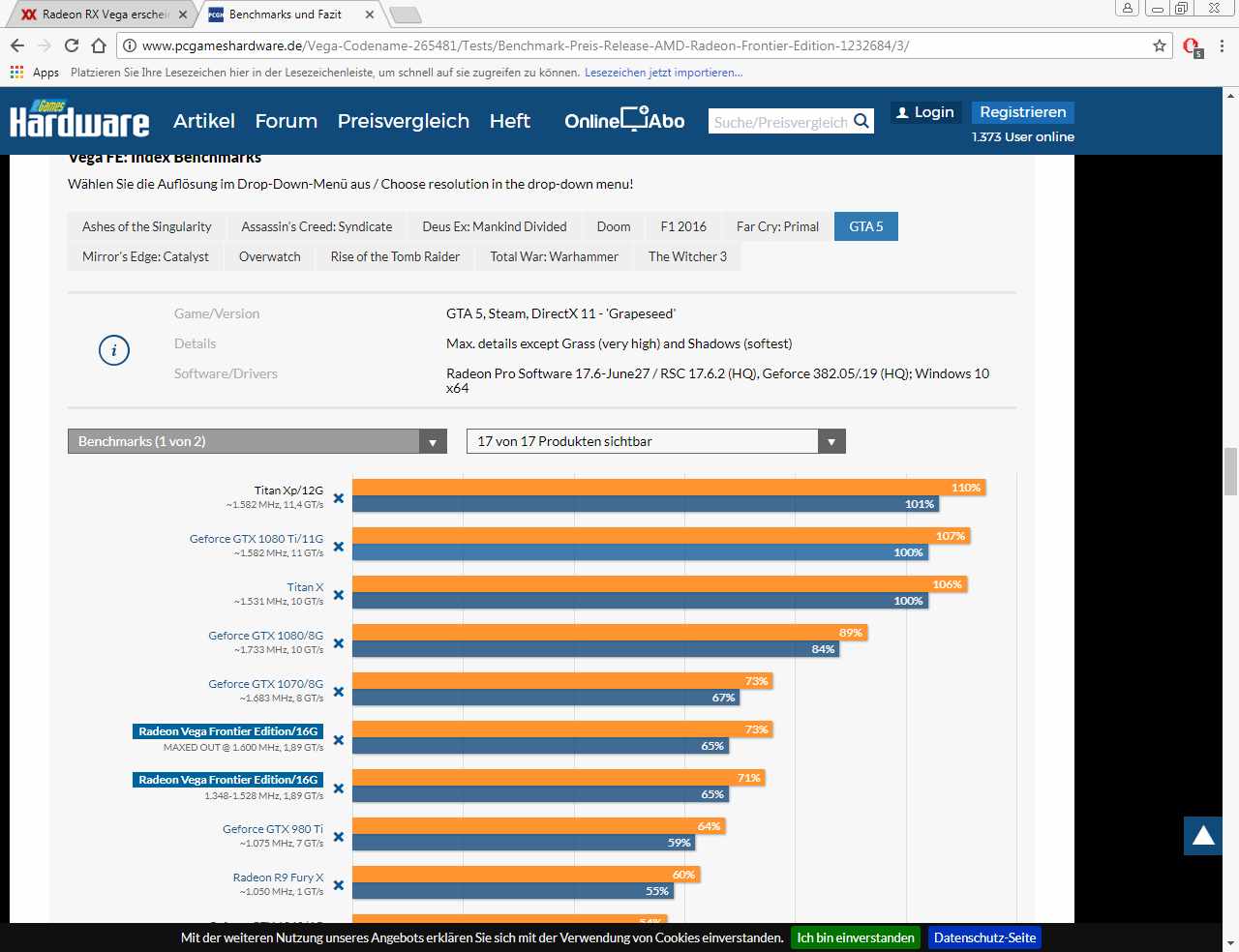
Task: Click the round info icon beside Details
Action: coord(114,350)
